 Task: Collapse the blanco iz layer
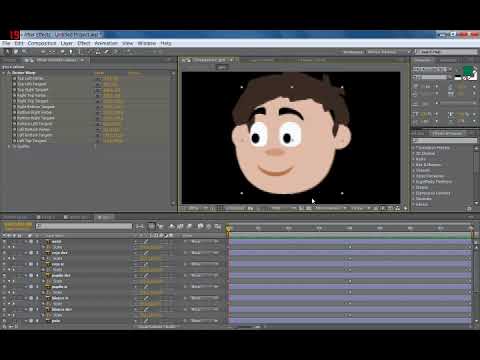pyautogui.click(x=26, y=298)
